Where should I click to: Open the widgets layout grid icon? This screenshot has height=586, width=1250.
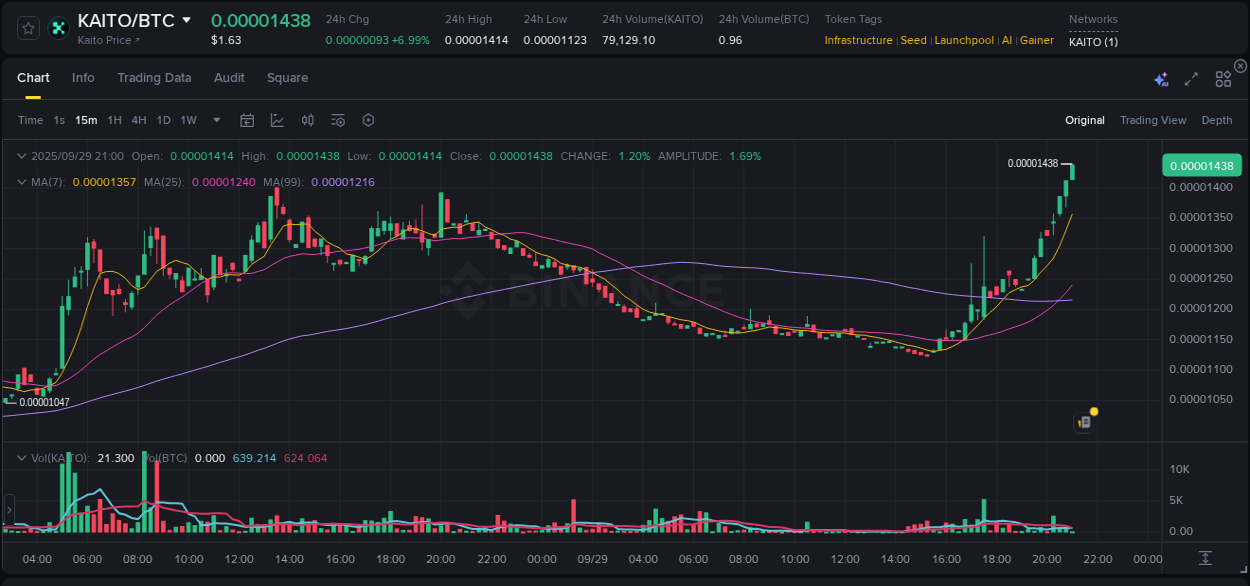tap(1223, 78)
